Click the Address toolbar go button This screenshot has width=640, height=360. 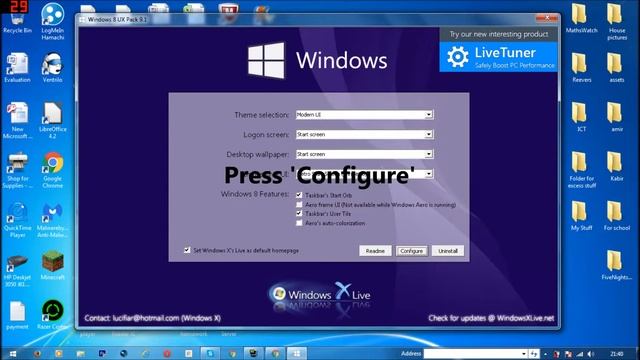click(x=534, y=353)
